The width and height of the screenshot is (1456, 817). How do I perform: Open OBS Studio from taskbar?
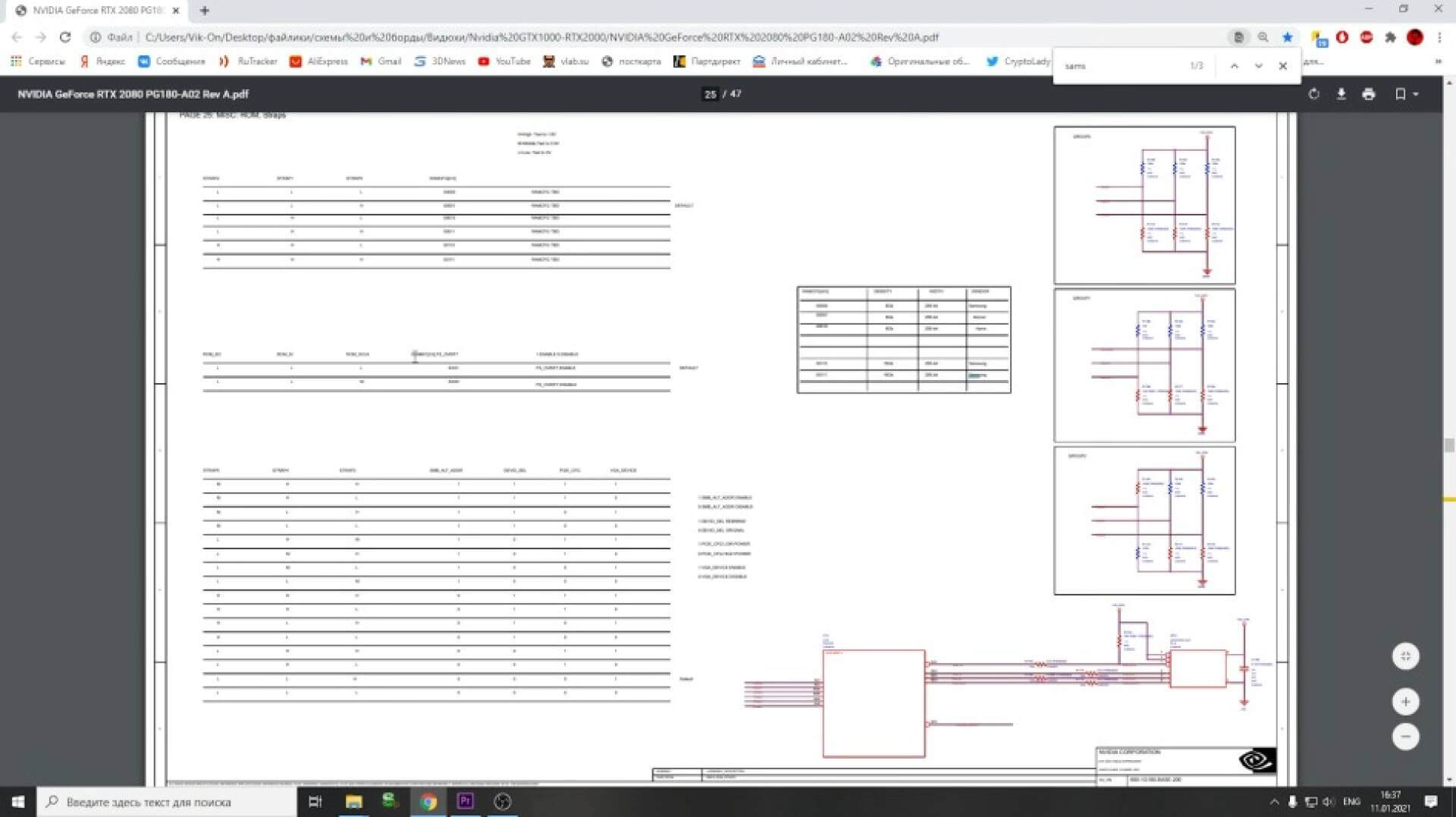point(502,802)
